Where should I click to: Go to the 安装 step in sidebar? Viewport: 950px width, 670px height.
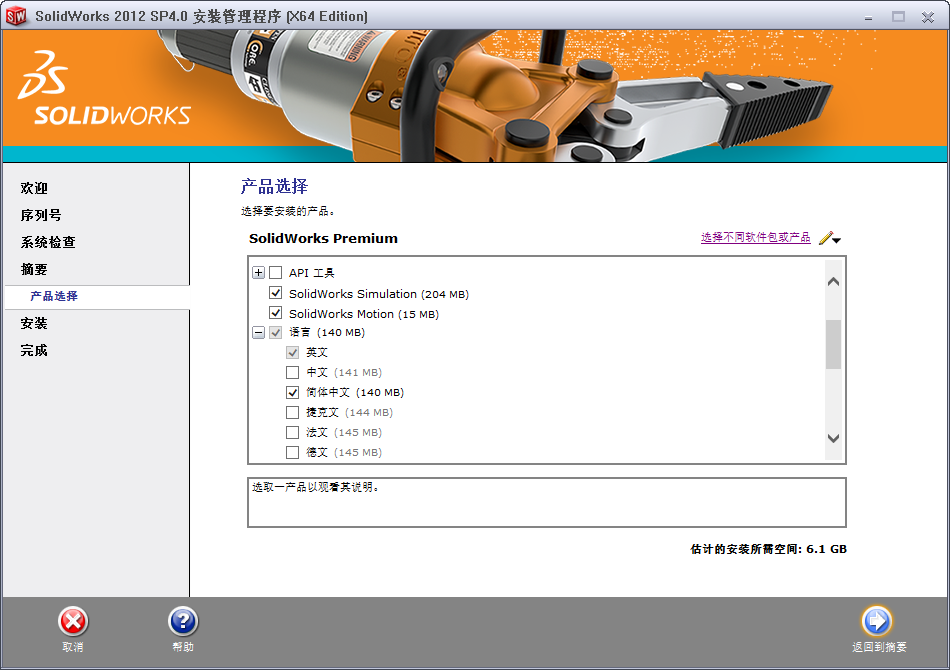coord(34,323)
